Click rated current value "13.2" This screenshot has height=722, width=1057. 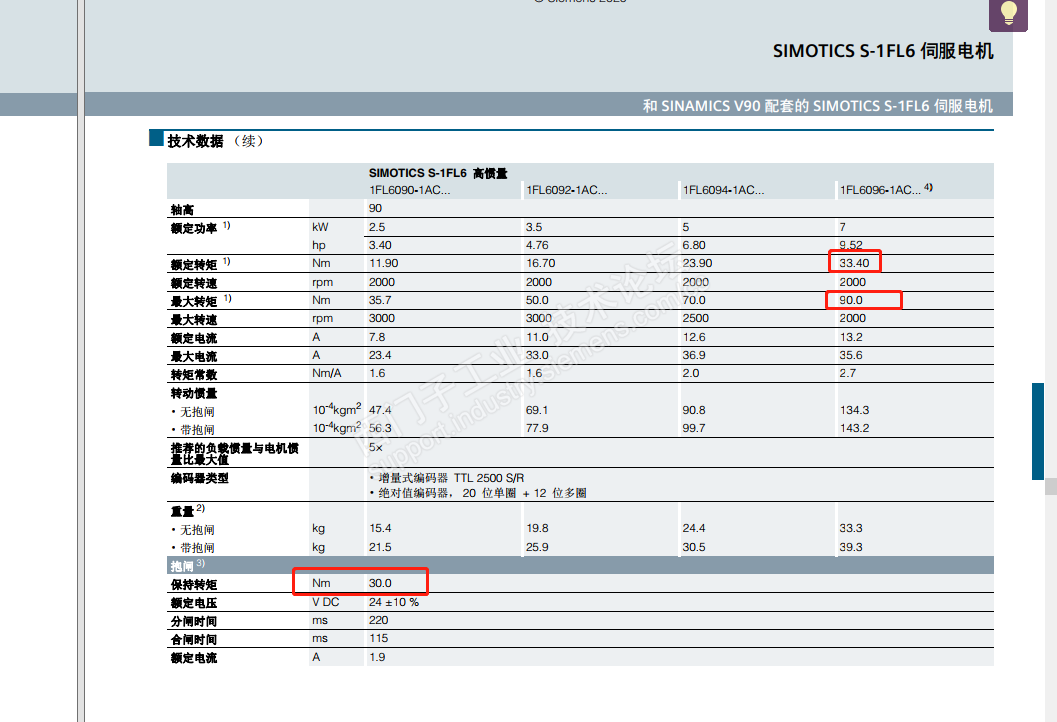pyautogui.click(x=851, y=337)
